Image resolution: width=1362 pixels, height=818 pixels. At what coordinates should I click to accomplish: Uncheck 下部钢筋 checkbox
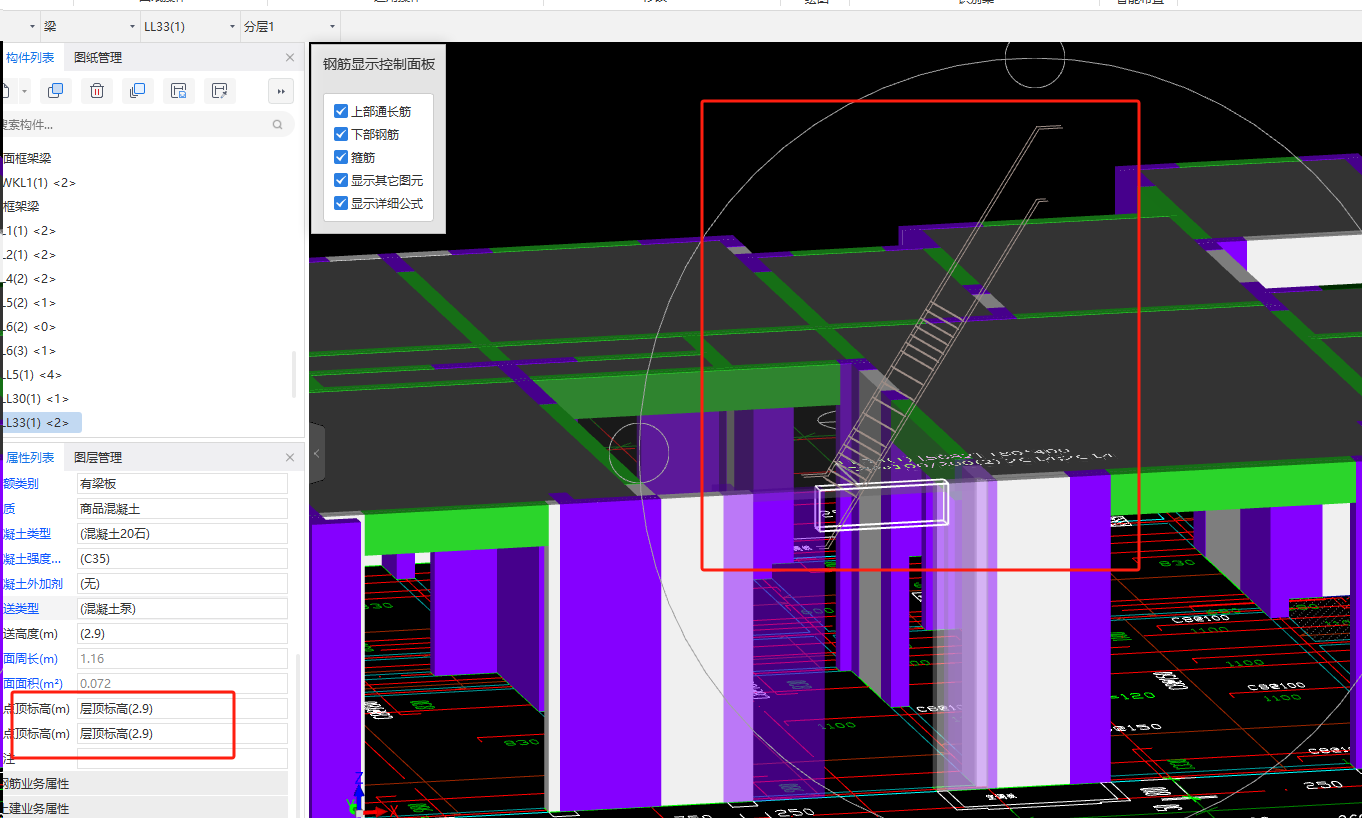pyautogui.click(x=341, y=134)
